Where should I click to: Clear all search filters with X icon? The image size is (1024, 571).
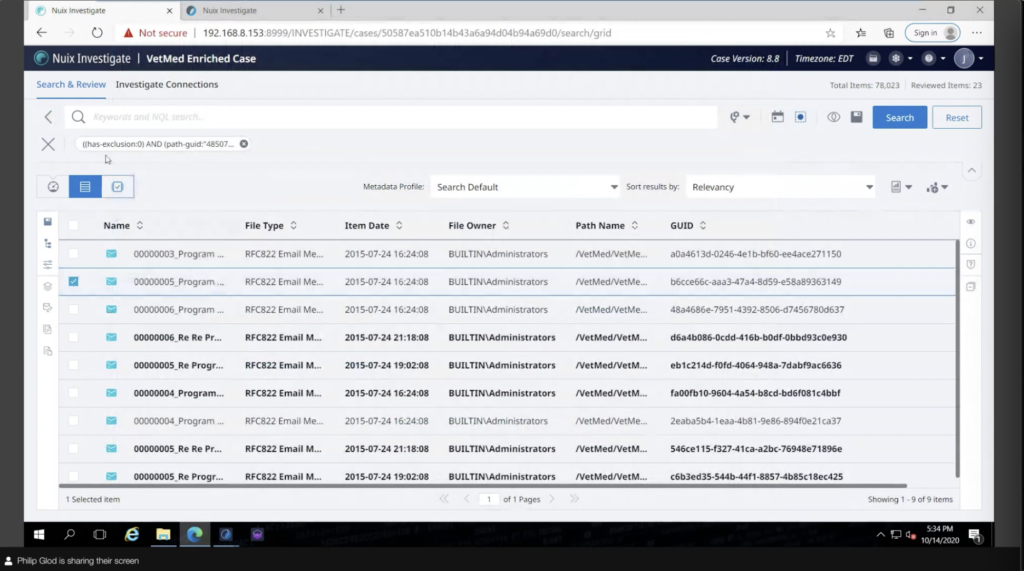click(x=48, y=144)
